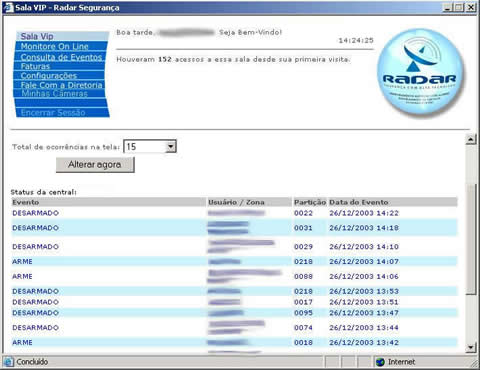Open Monitore On Line menu entry
Image resolution: width=480 pixels, height=370 pixels.
coord(54,46)
